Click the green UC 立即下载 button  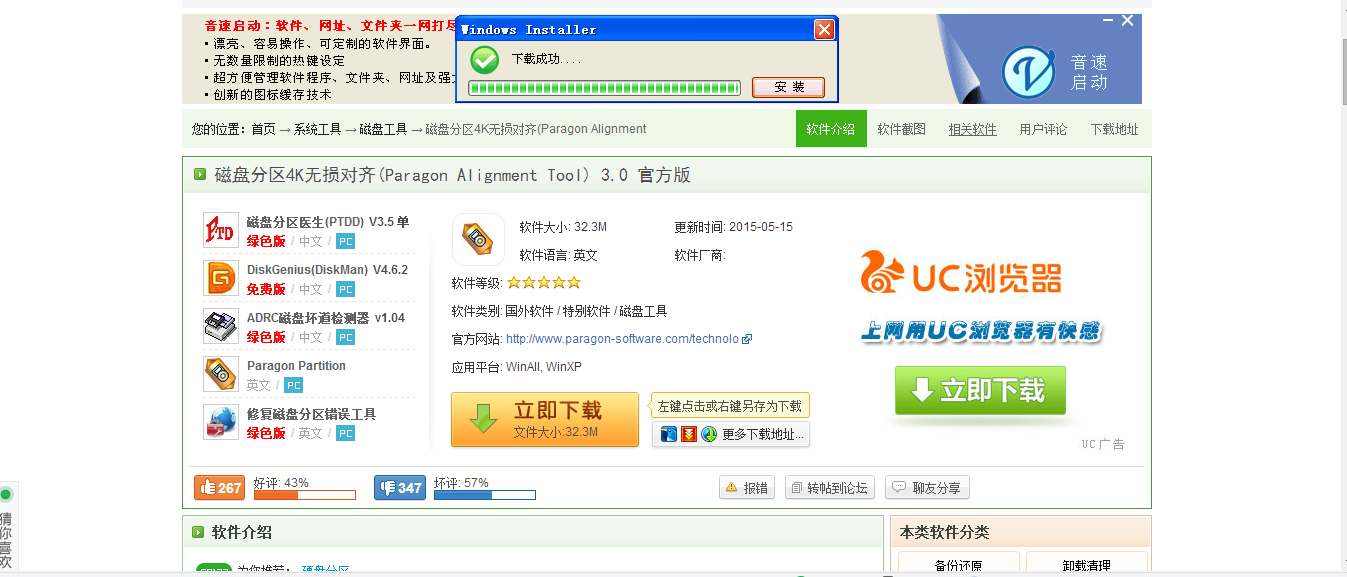coord(980,390)
